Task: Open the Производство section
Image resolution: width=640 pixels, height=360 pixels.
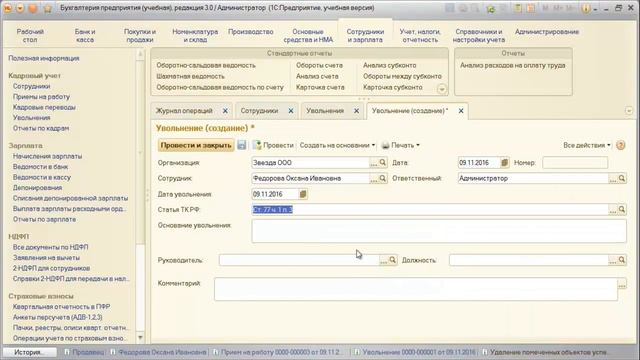Action: point(251,32)
